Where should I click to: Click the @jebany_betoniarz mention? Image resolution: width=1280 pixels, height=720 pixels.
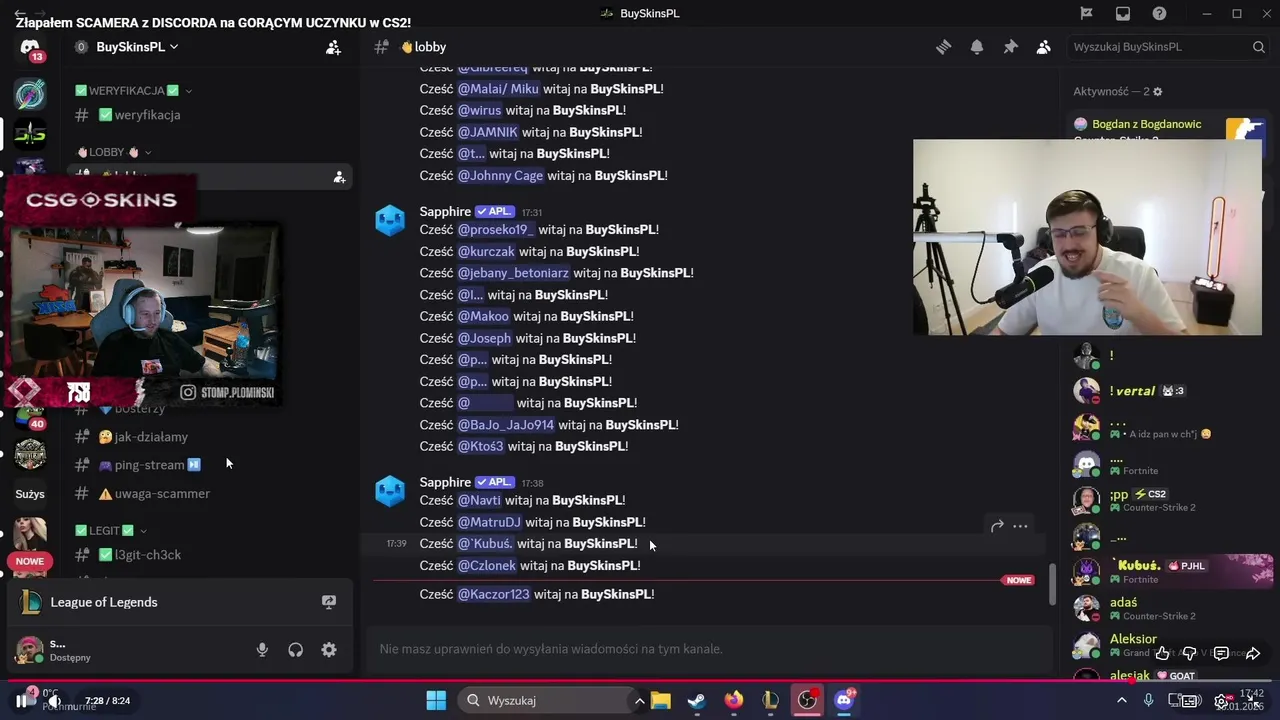pos(513,273)
